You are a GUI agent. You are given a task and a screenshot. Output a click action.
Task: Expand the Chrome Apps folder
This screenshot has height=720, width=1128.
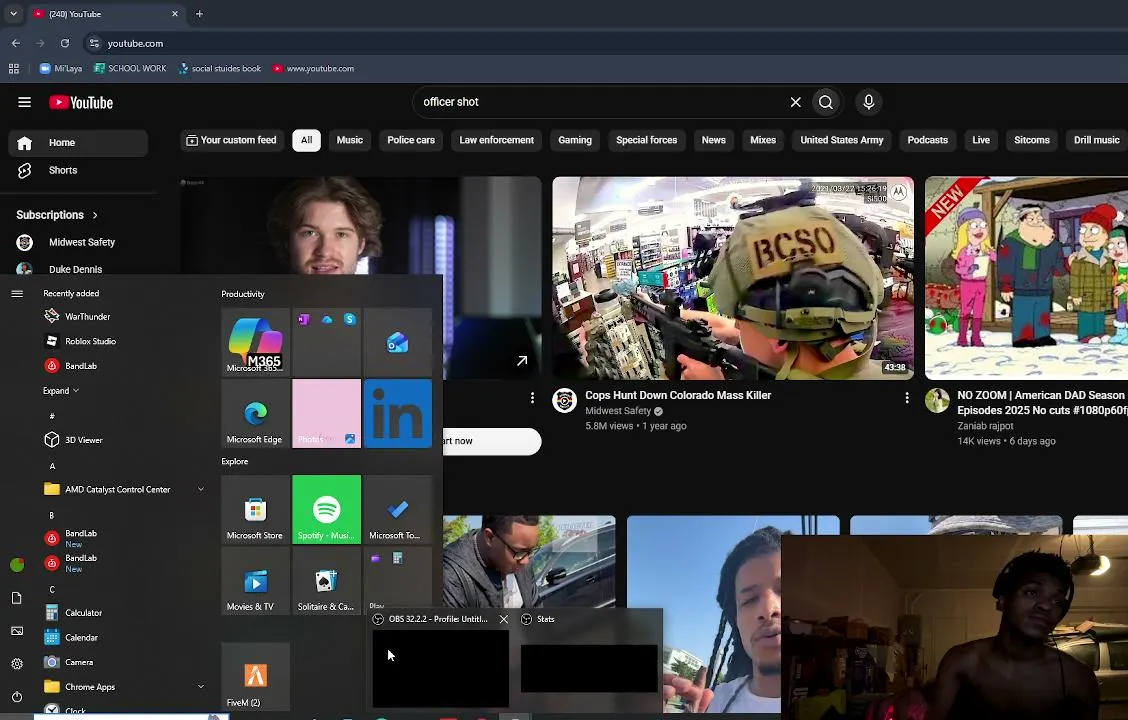[x=126, y=687]
